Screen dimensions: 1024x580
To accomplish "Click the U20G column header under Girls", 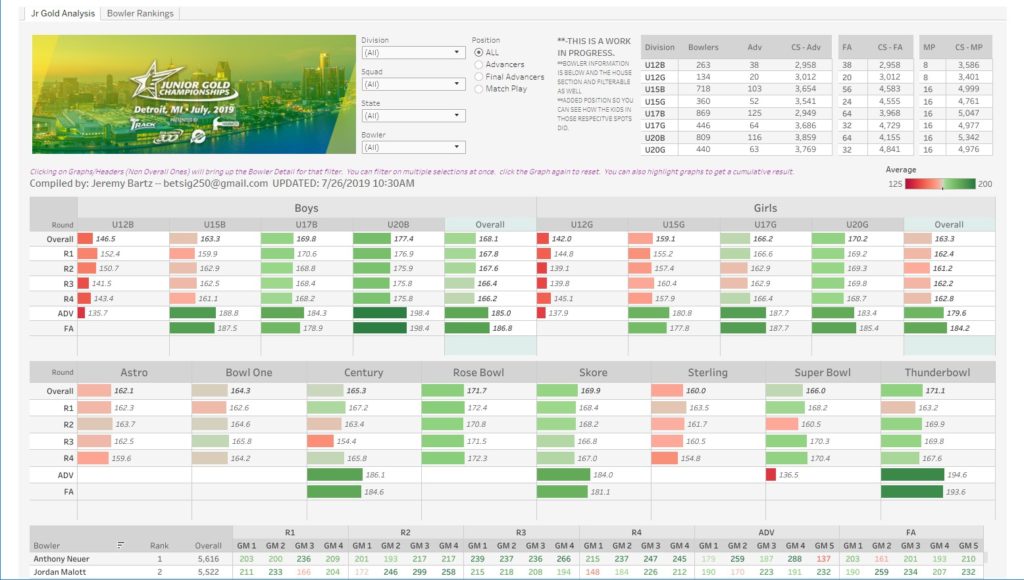I will pos(857,224).
